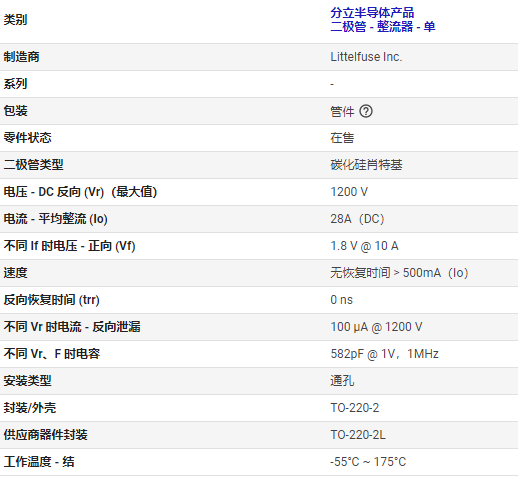
Task: Click the 通孔 mounting type value
Action: [342, 381]
